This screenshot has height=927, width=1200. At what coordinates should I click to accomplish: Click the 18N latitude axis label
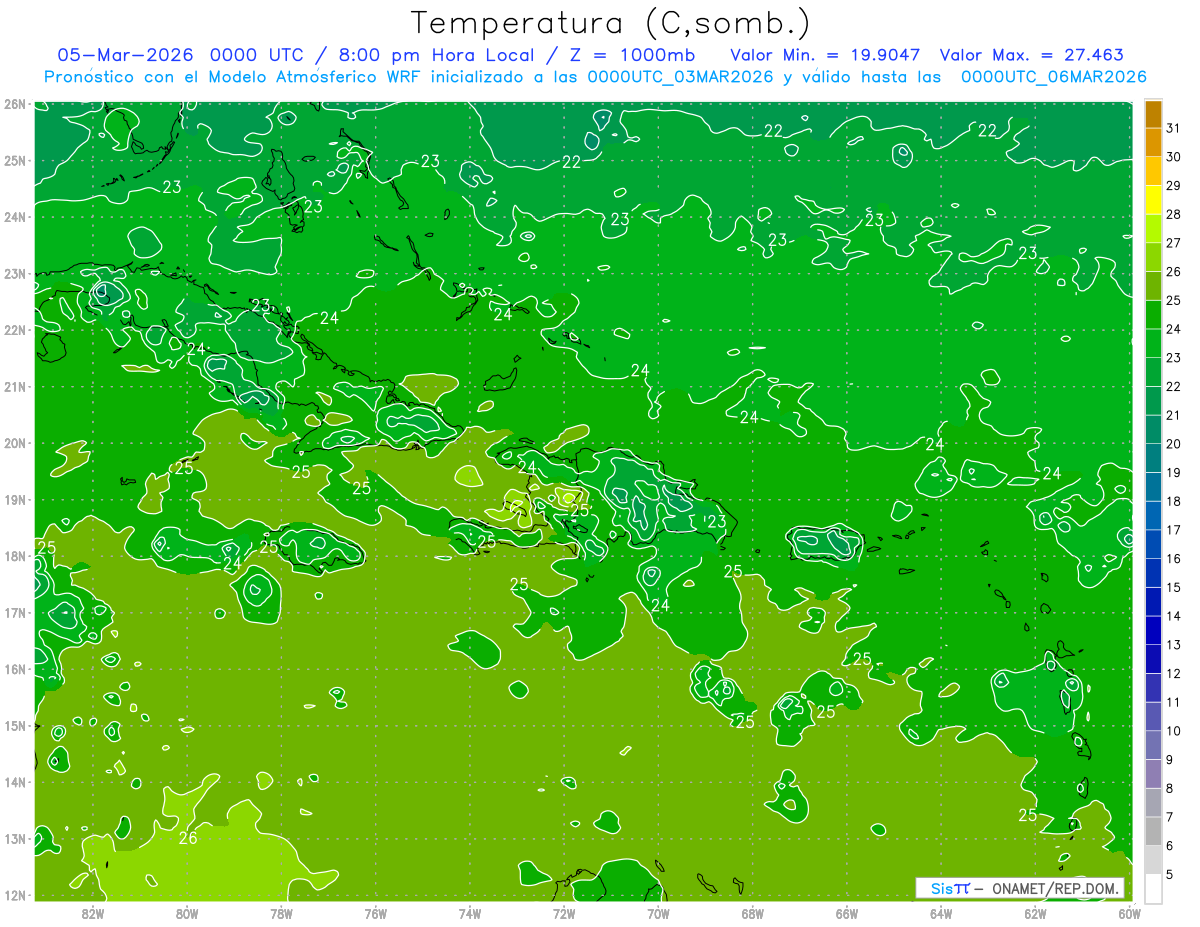point(15,556)
